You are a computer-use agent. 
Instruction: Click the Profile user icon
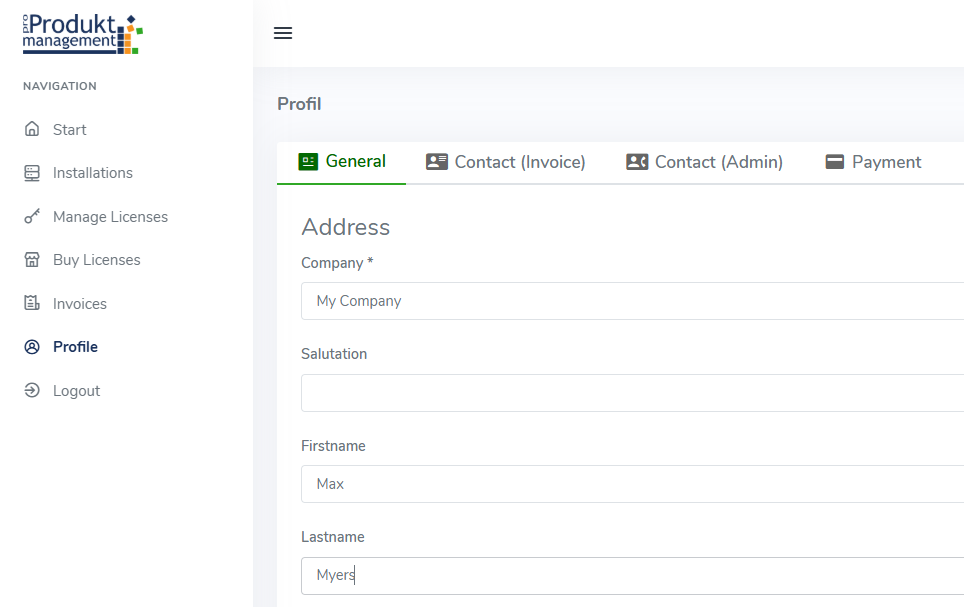[32, 347]
